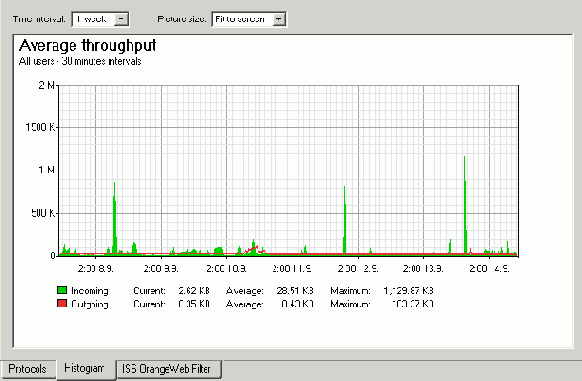Click the Incoming average value 28.51 KB
The width and height of the screenshot is (582, 381).
295,290
